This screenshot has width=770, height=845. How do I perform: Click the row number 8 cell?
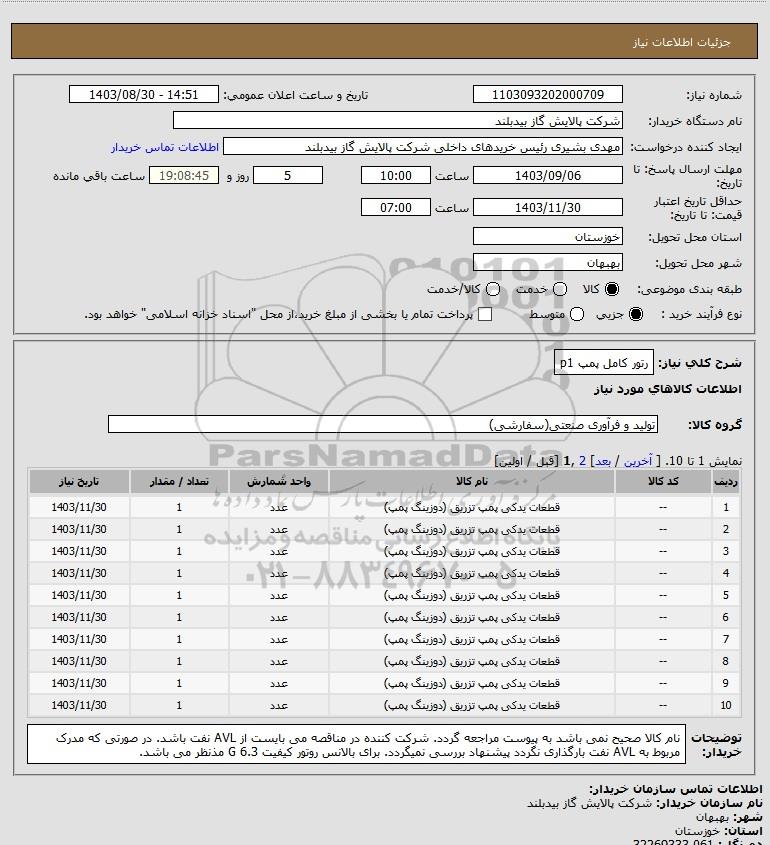coord(726,661)
